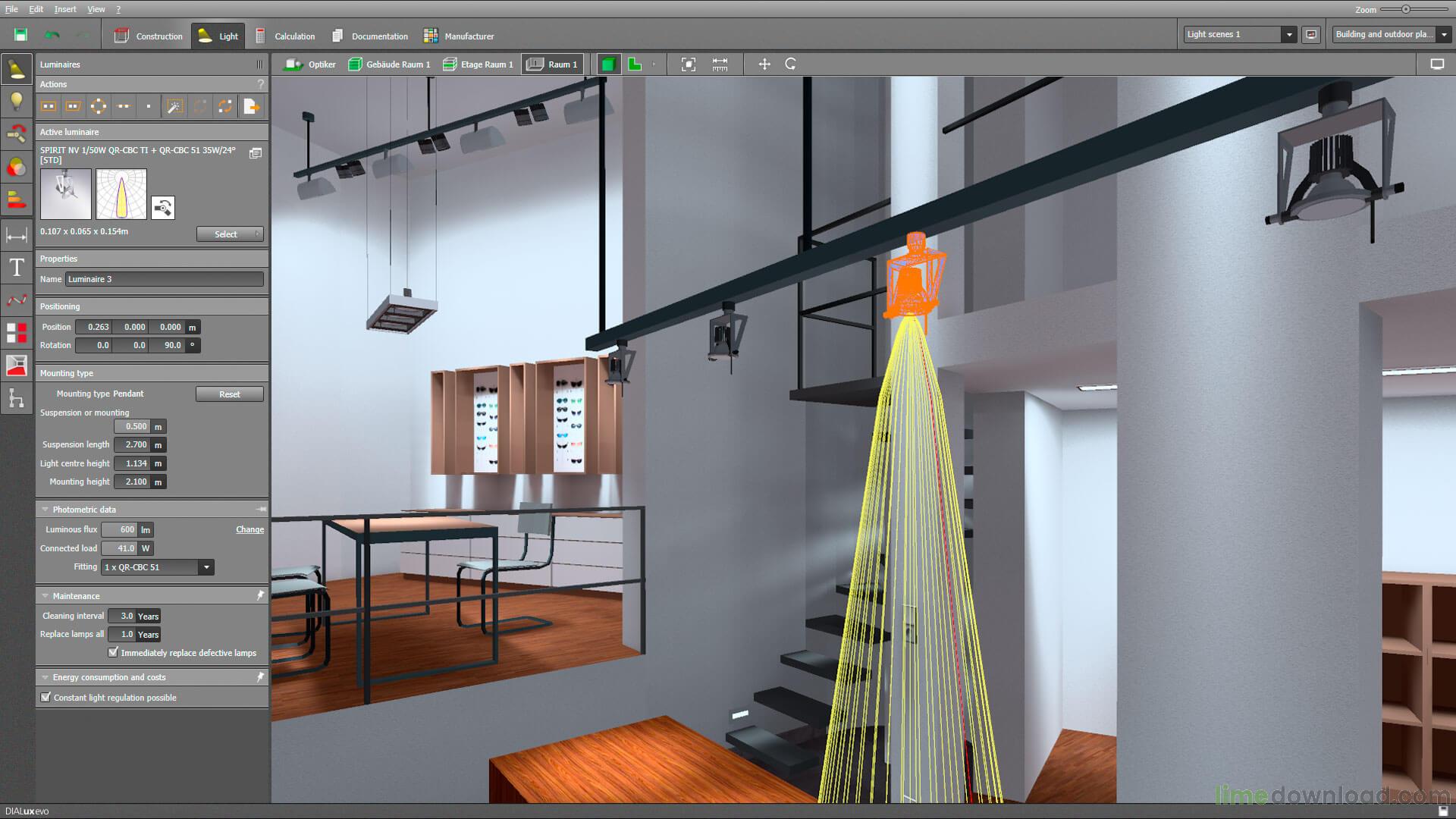Click the rotate view icon in viewport toolbar
This screenshot has width=1456, height=819.
[x=790, y=64]
